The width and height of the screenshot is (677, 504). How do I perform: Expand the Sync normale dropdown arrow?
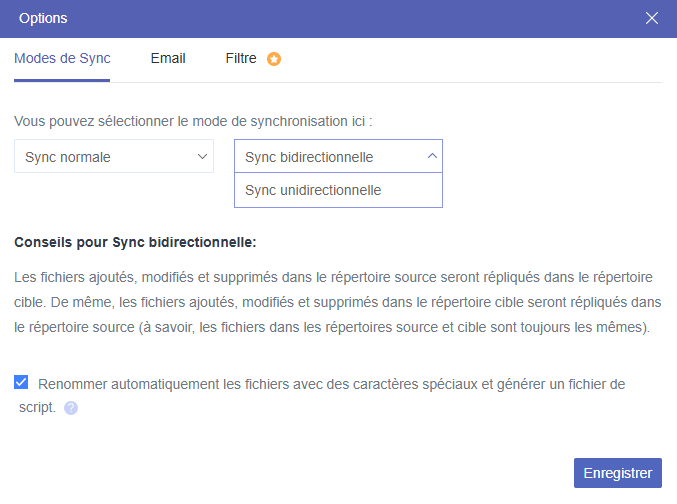202,156
